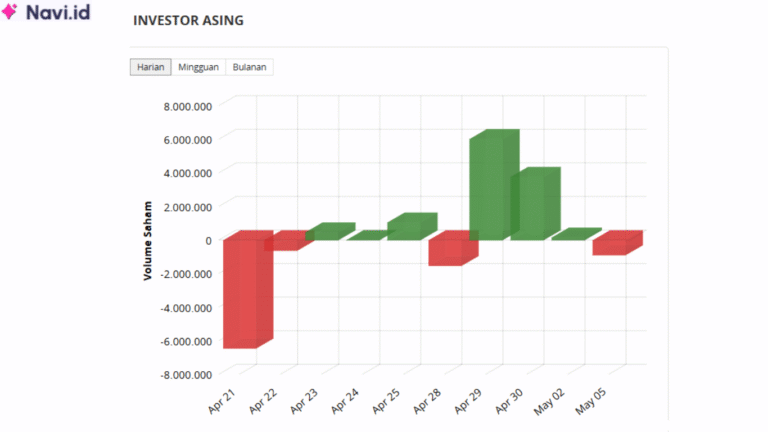Click the red May 05 bar

(x=610, y=246)
